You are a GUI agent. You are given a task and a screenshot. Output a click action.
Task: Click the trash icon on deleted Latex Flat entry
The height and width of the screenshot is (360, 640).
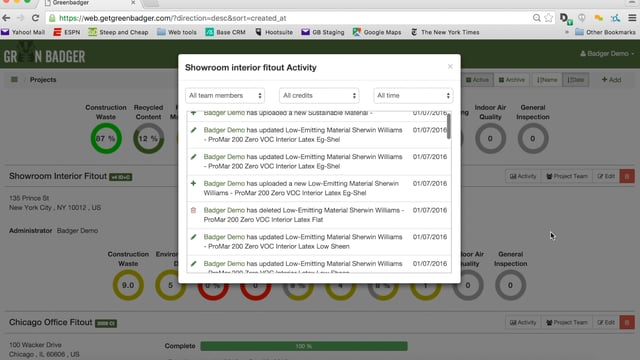[x=193, y=210]
